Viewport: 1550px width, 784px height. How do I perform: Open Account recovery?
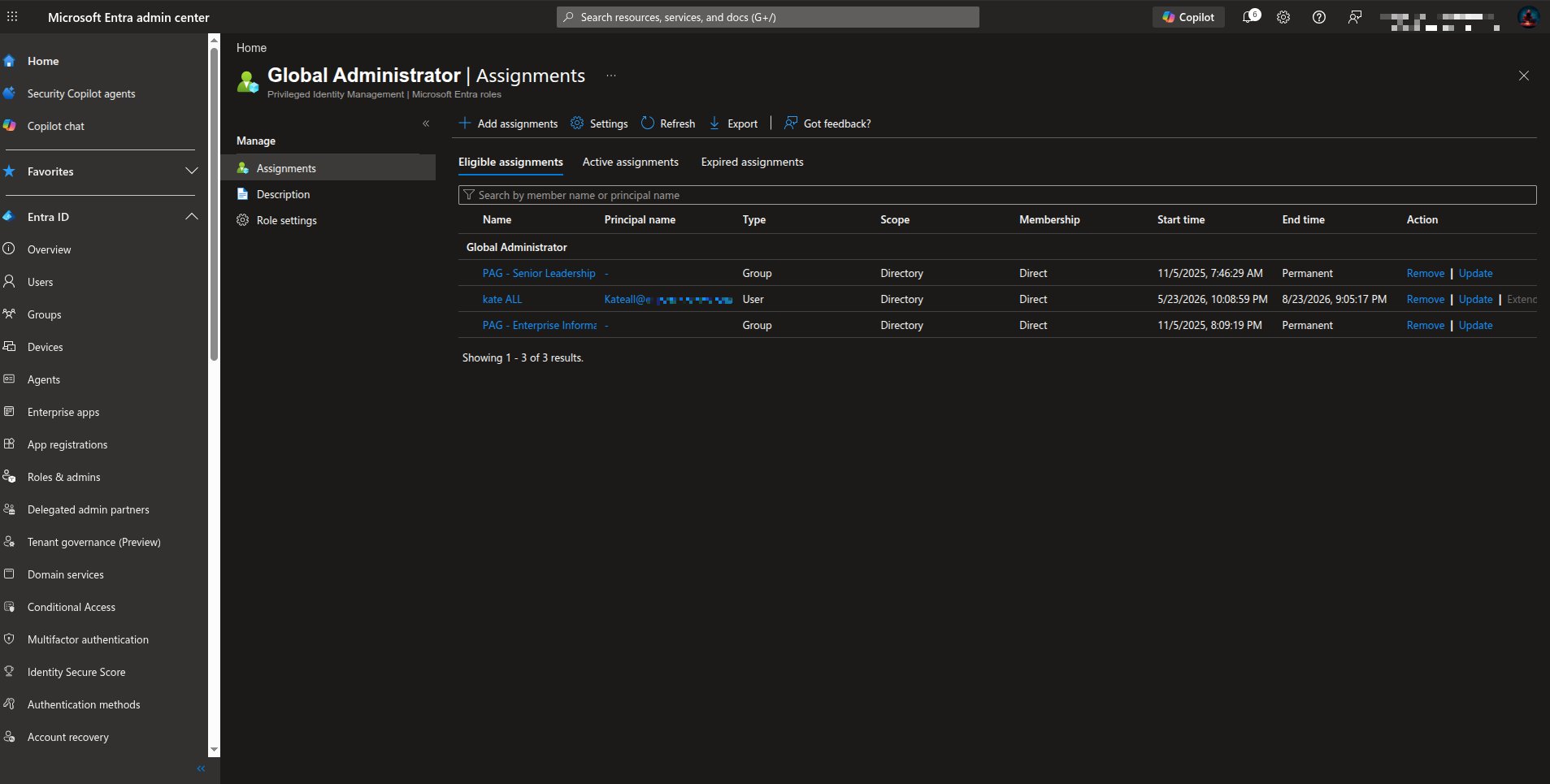coord(67,737)
